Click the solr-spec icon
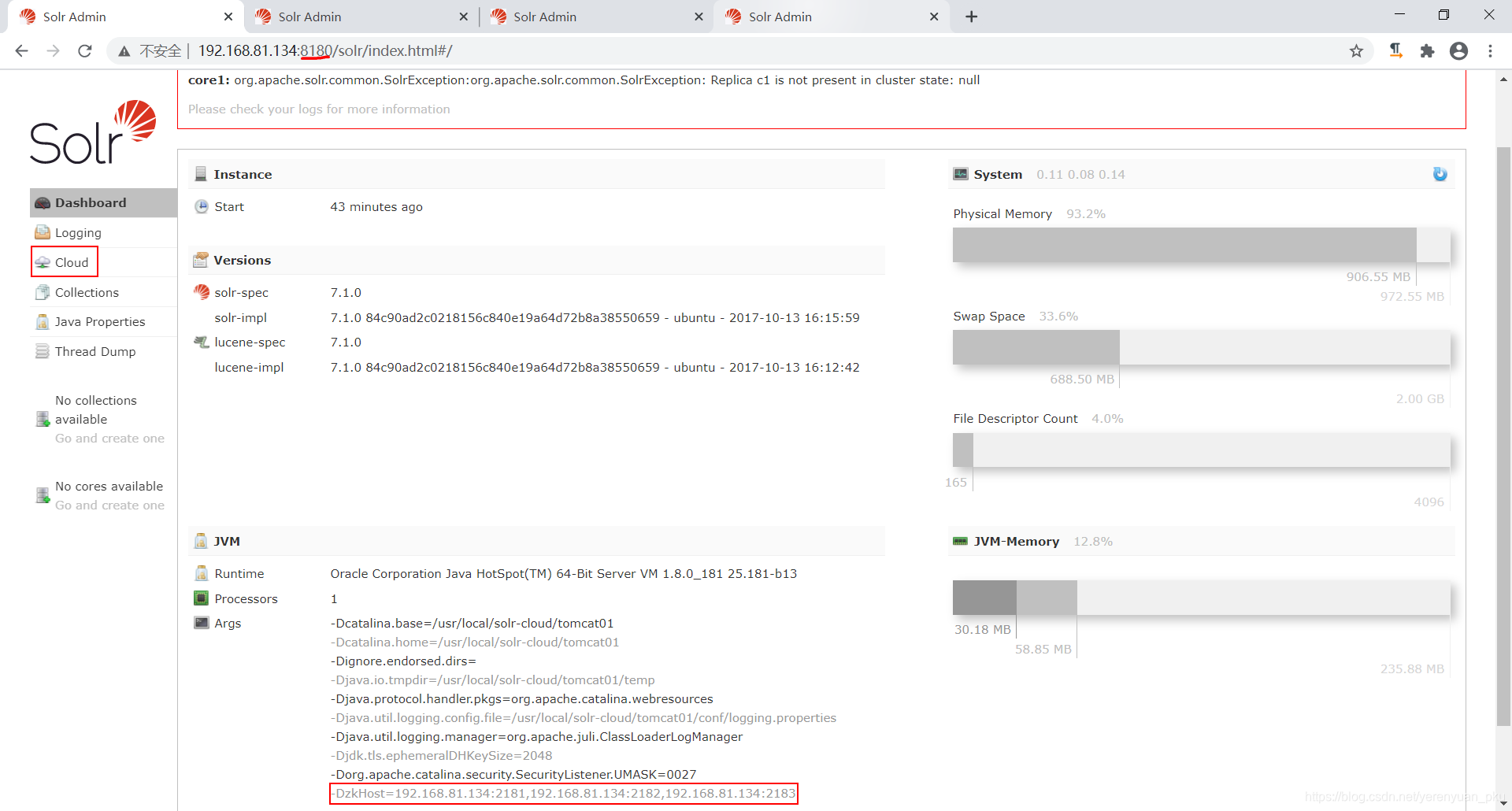Viewport: 1512px width, 811px height. [202, 292]
